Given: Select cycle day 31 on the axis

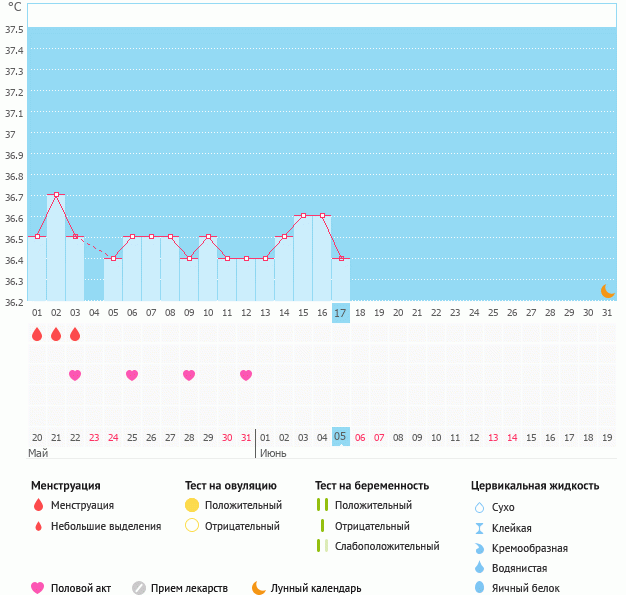Looking at the screenshot, I should 607,313.
